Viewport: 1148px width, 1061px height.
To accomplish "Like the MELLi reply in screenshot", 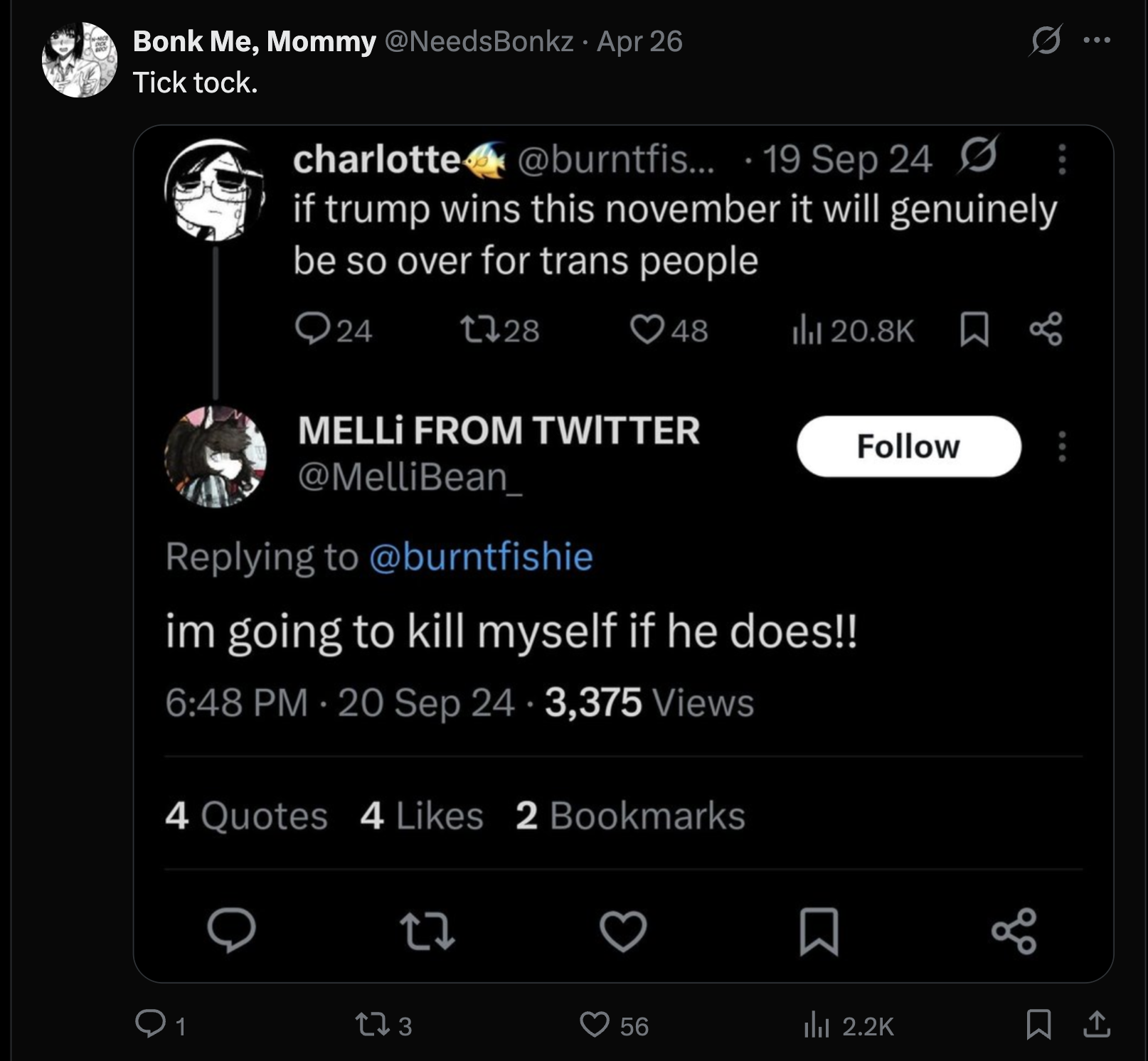I will point(623,931).
